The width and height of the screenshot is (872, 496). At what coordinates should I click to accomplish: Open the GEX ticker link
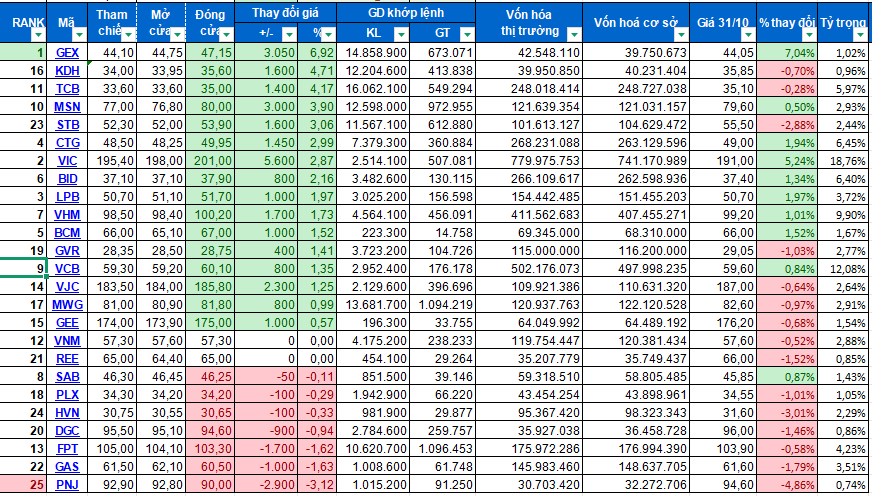[x=68, y=53]
